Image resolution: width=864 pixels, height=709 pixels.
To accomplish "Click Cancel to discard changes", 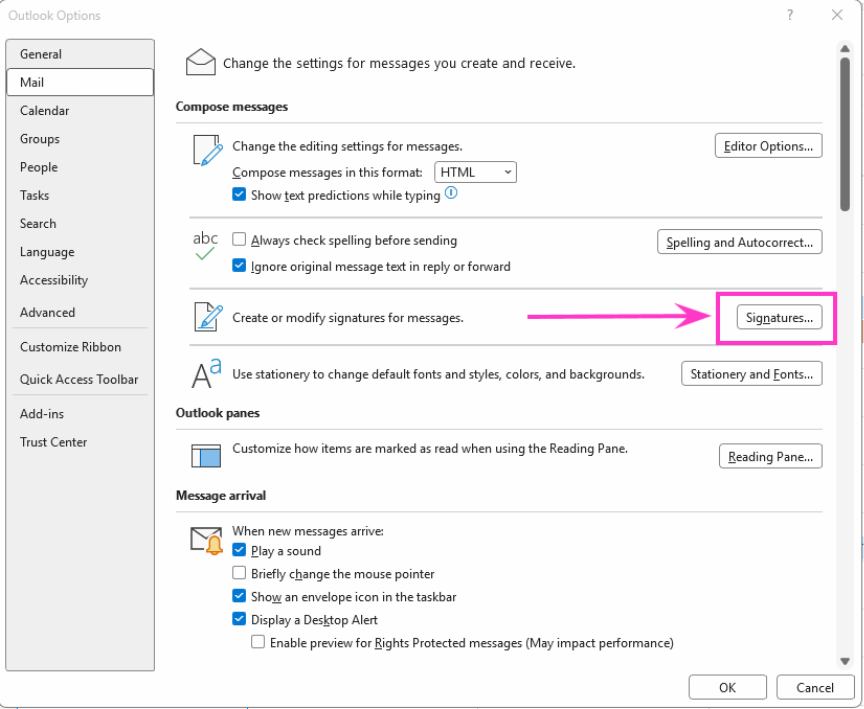I will [814, 687].
